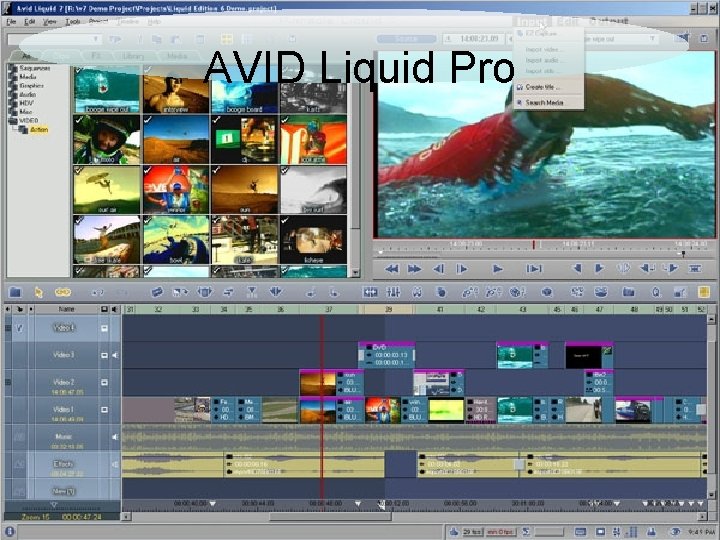Screen dimensions: 720x540
Task: Click the sunset clip on Video 2 track
Action: tap(332, 384)
